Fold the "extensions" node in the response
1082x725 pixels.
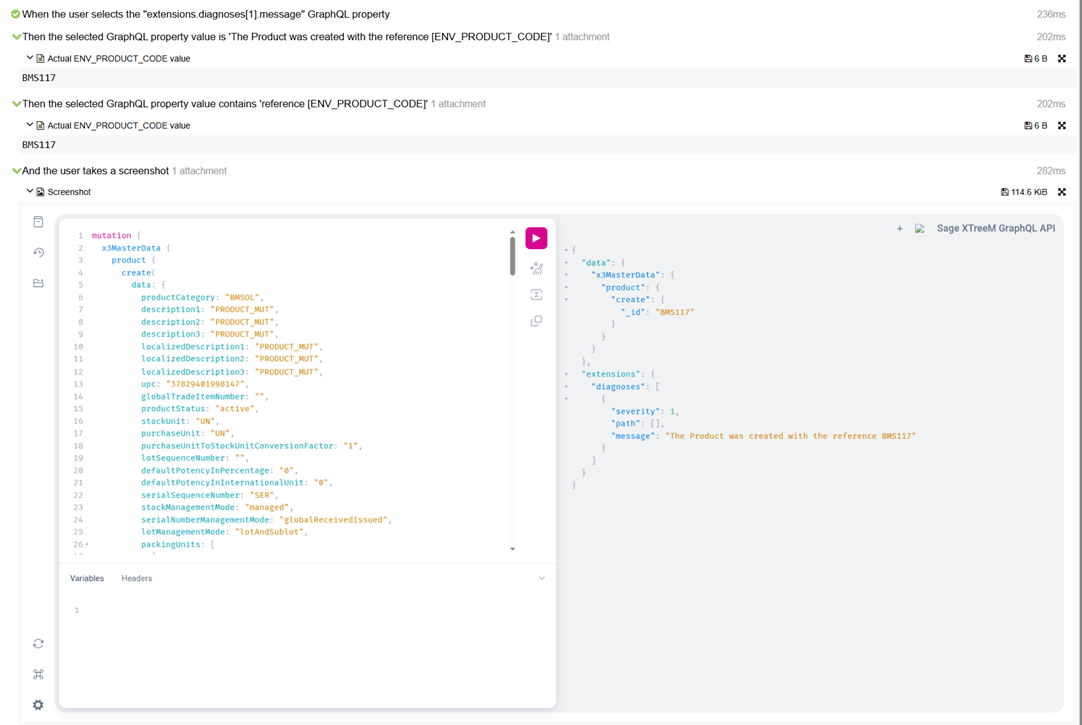point(566,374)
